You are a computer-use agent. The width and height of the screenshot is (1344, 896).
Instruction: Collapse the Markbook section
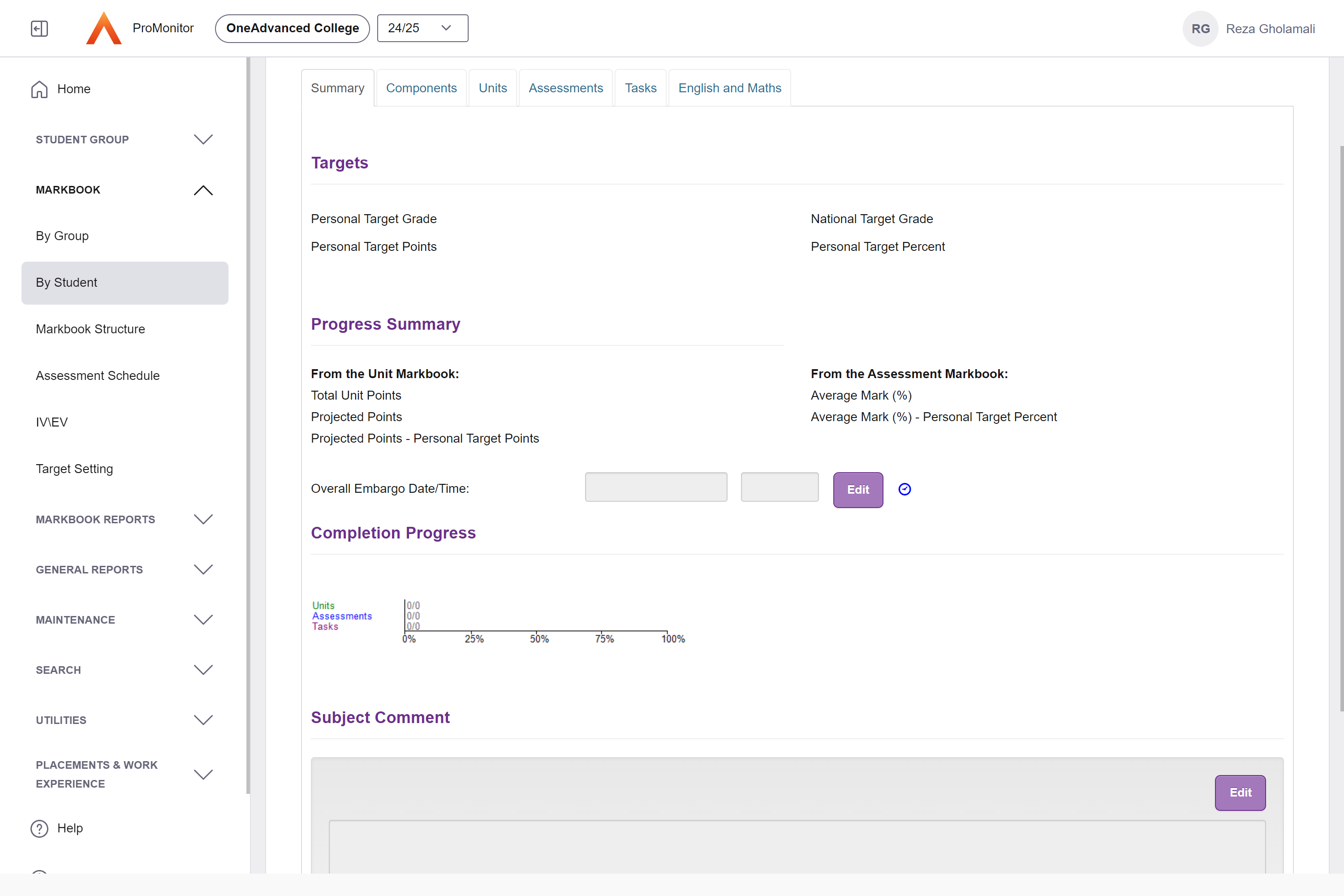tap(203, 190)
